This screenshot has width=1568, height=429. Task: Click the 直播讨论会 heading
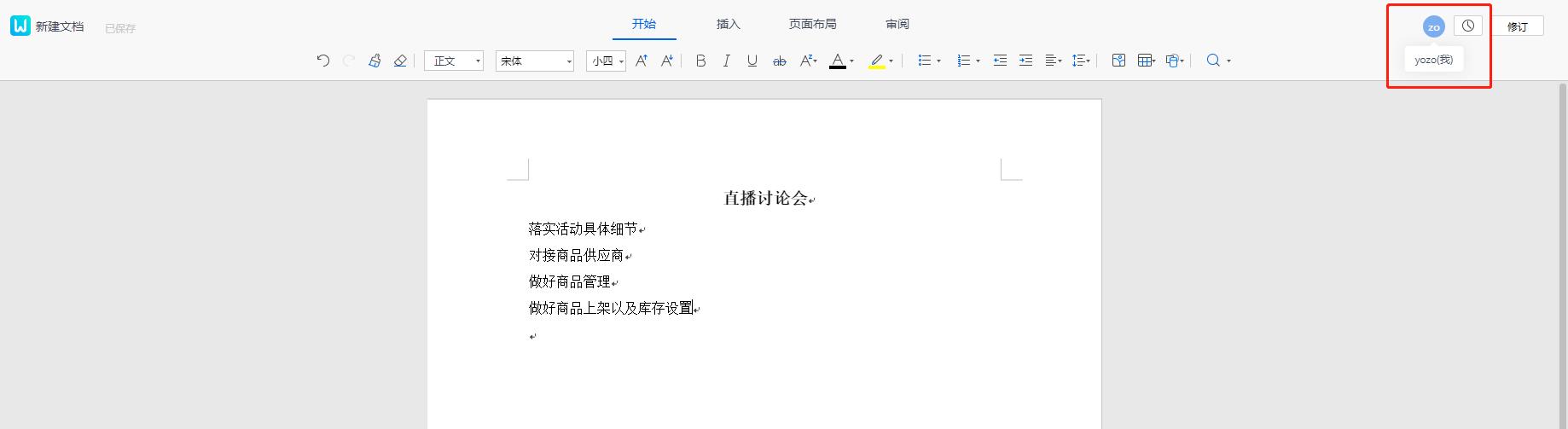[x=765, y=198]
